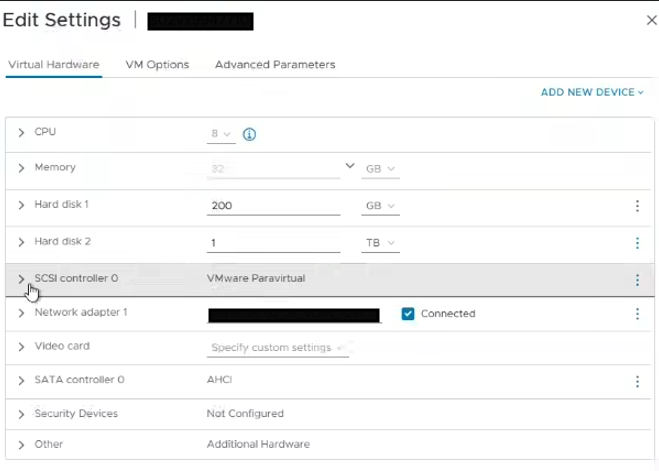Click the CPU info icon

pyautogui.click(x=250, y=134)
